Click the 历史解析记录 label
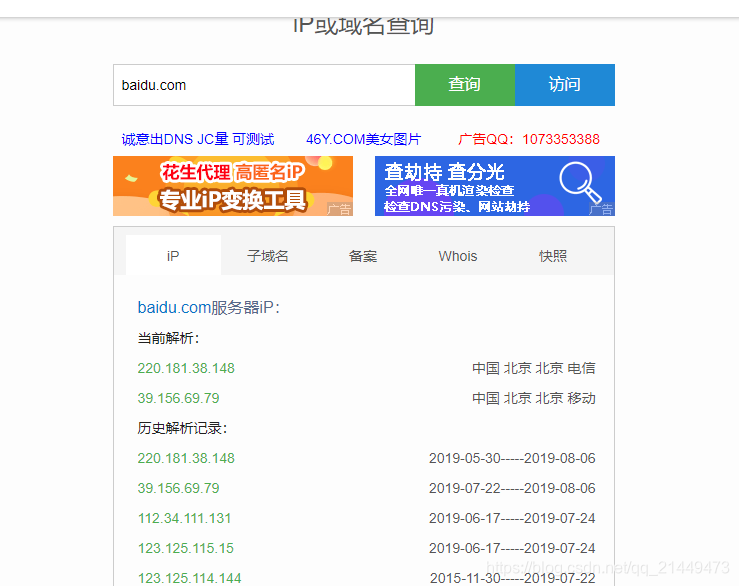The height and width of the screenshot is (586, 739). (182, 428)
